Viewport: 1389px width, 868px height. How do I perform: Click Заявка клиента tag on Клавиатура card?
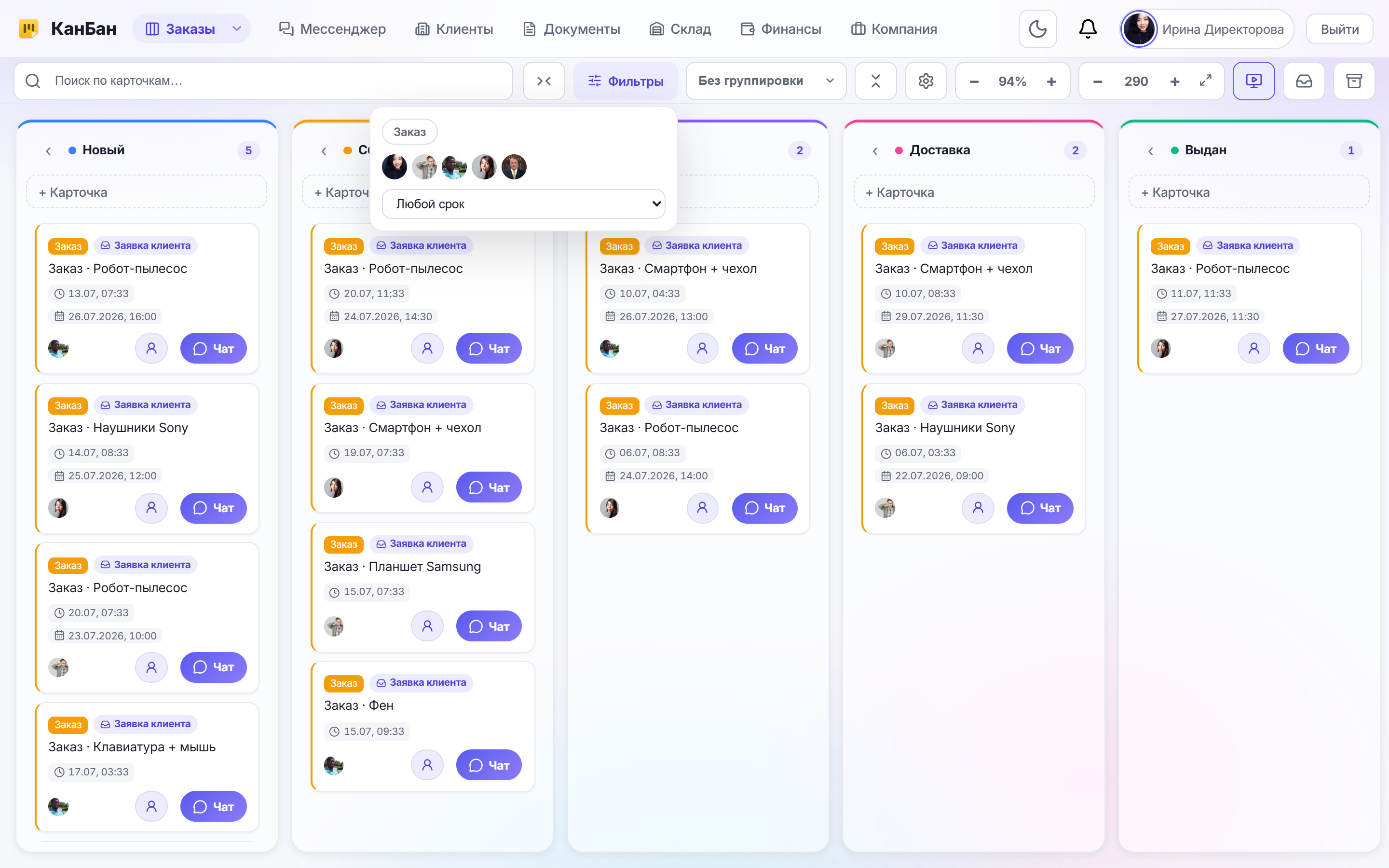[145, 724]
